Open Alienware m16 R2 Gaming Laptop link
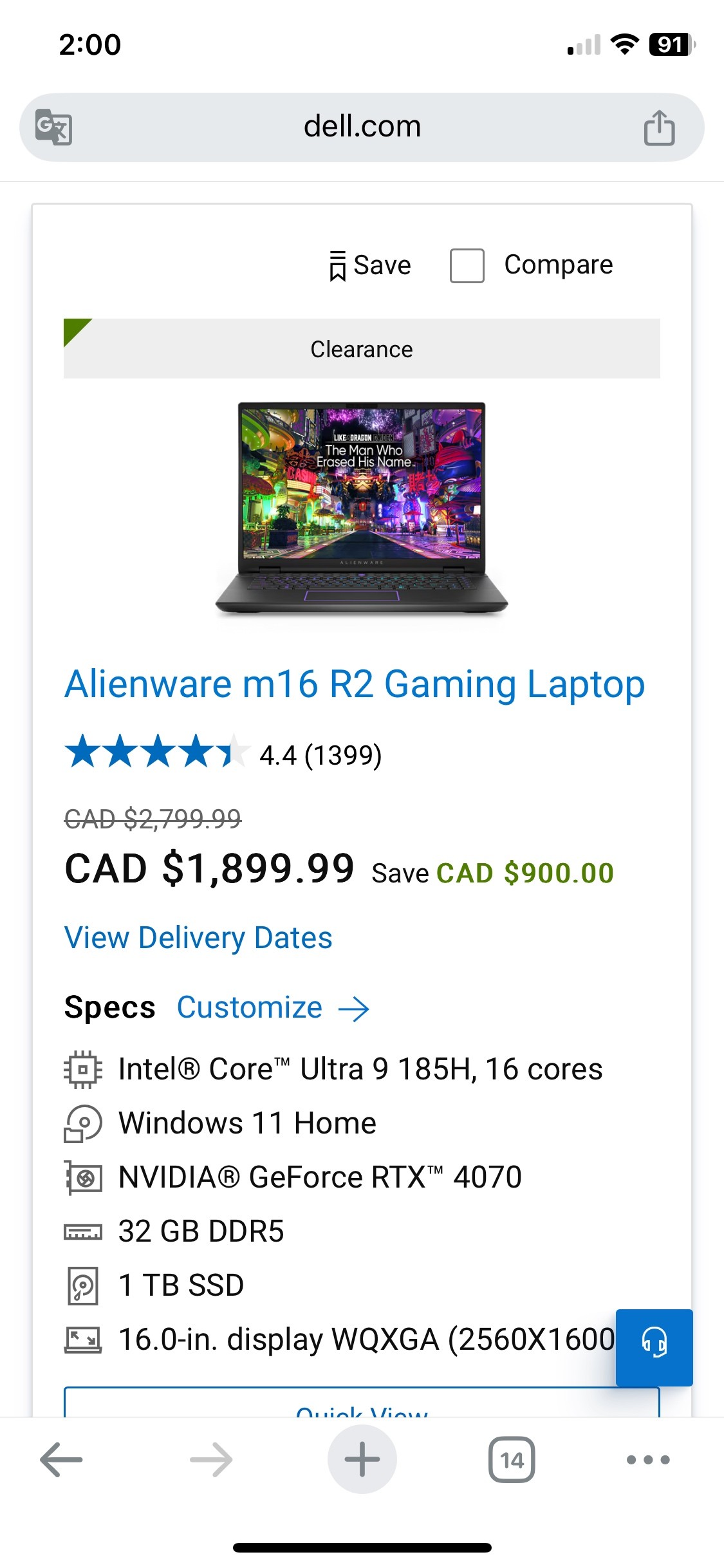 pos(355,684)
